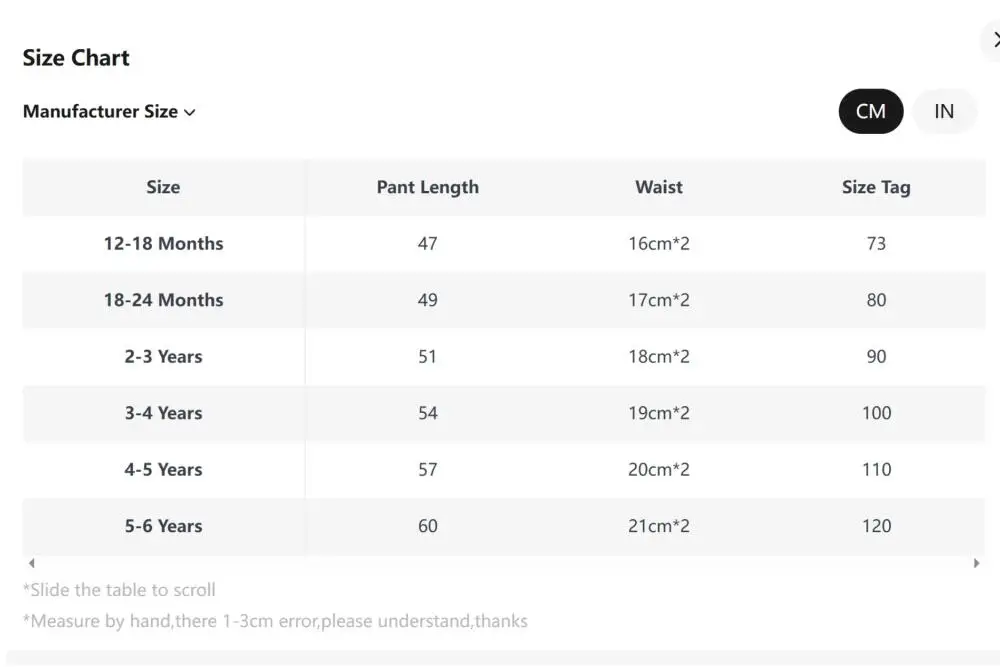
Task: Click the Pant Length column header
Action: pyautogui.click(x=427, y=187)
